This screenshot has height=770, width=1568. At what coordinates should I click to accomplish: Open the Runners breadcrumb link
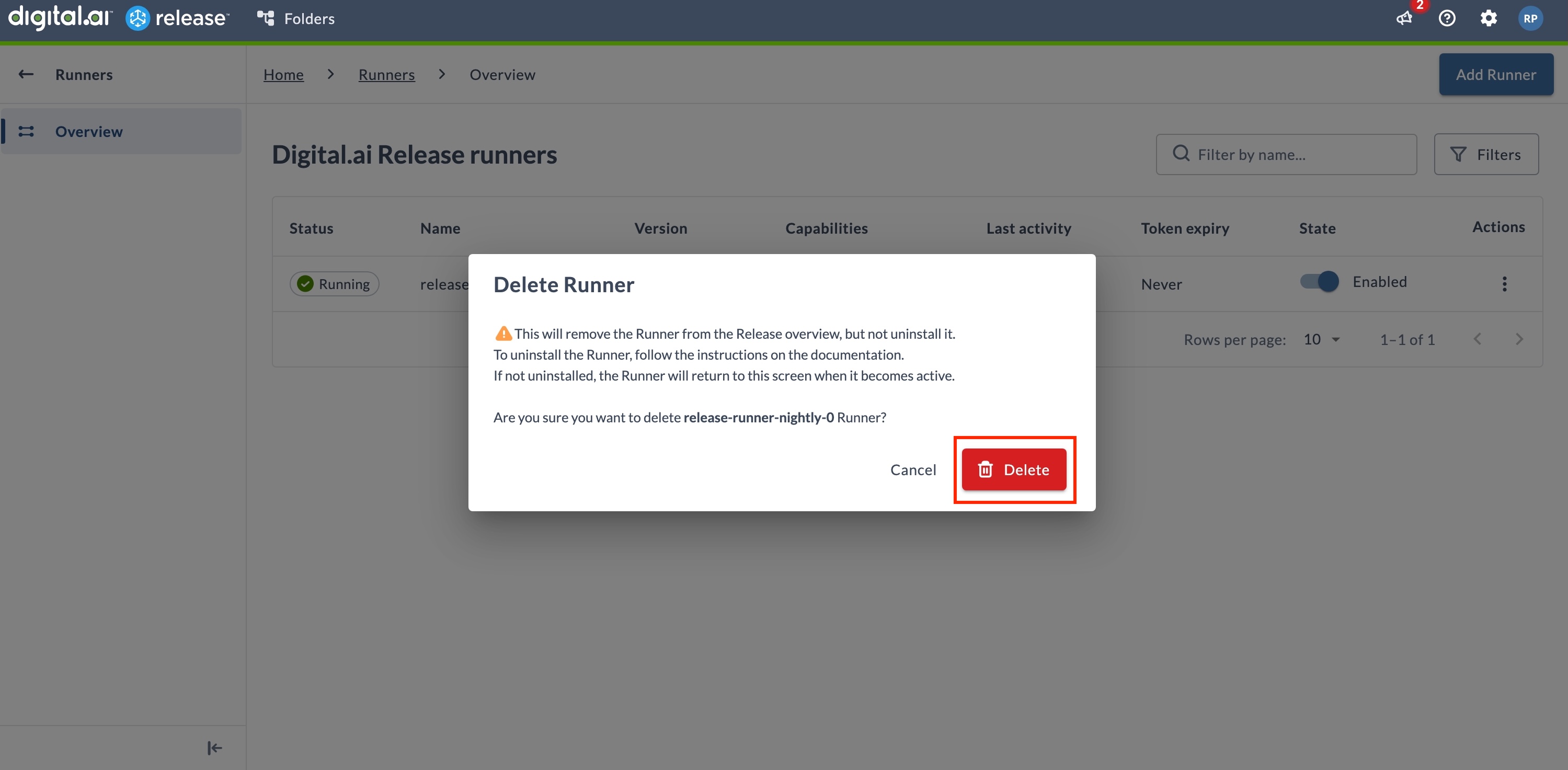tap(386, 74)
